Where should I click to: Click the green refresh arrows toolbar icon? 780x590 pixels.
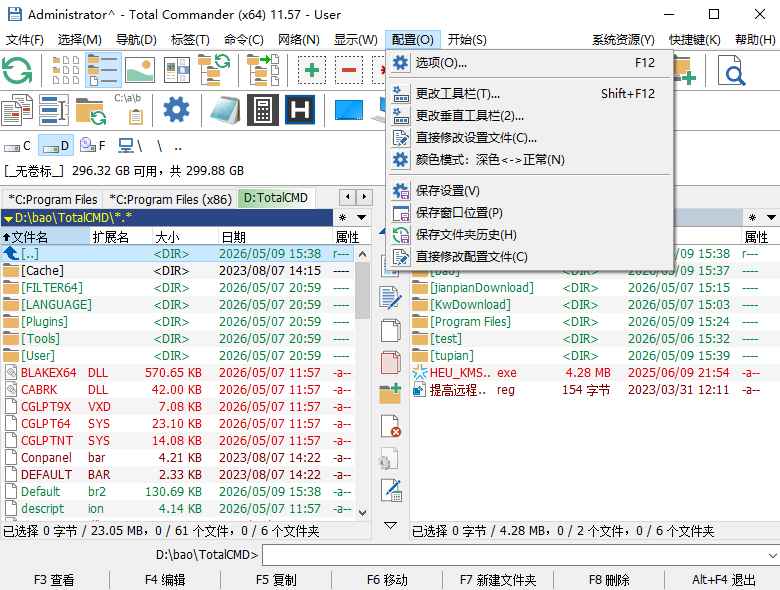17,70
